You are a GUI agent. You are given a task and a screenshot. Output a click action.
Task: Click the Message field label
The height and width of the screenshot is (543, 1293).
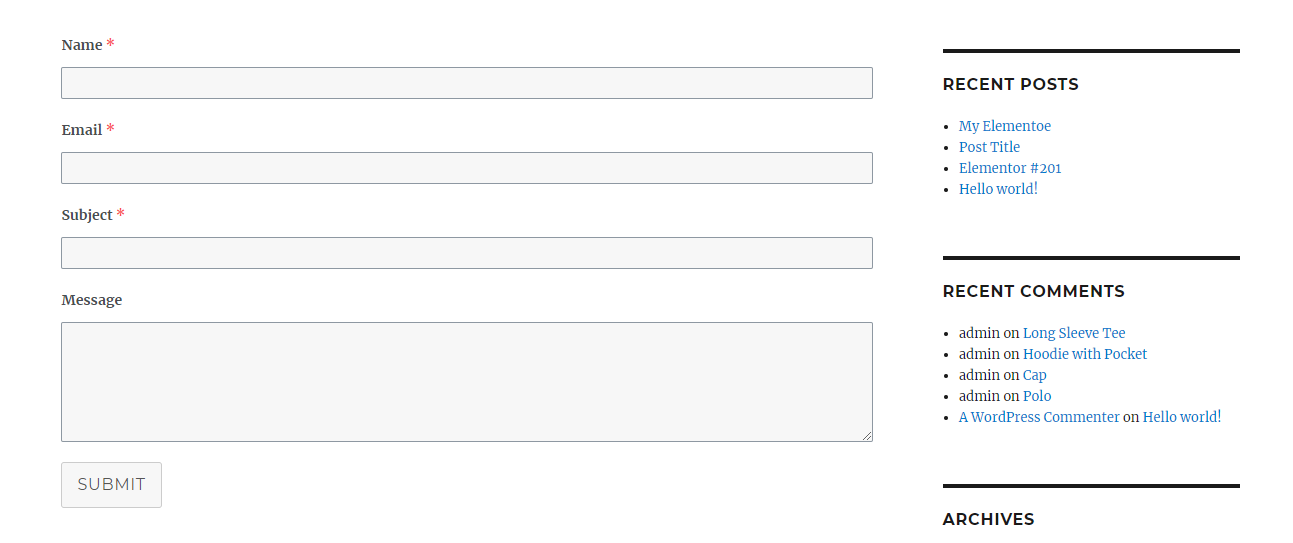(x=91, y=300)
